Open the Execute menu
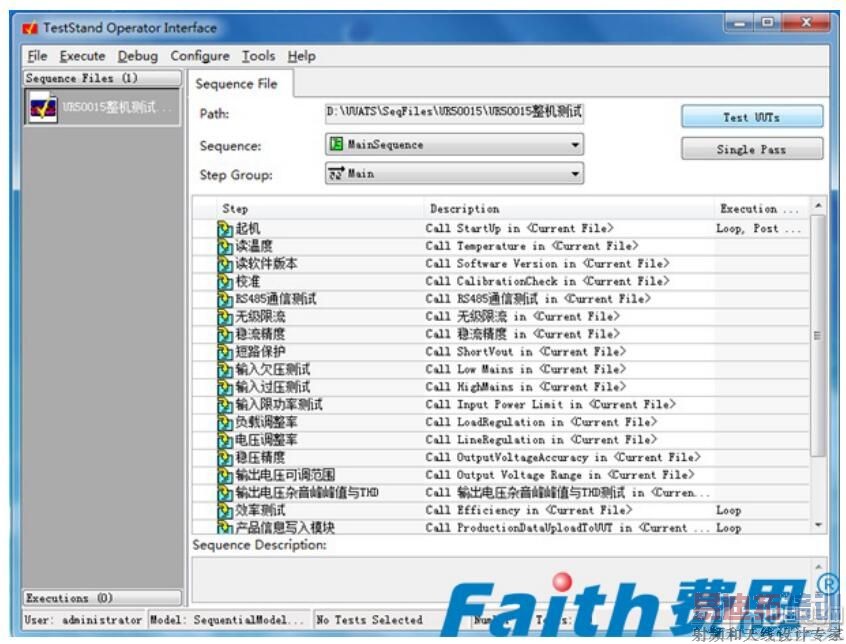 (x=83, y=56)
